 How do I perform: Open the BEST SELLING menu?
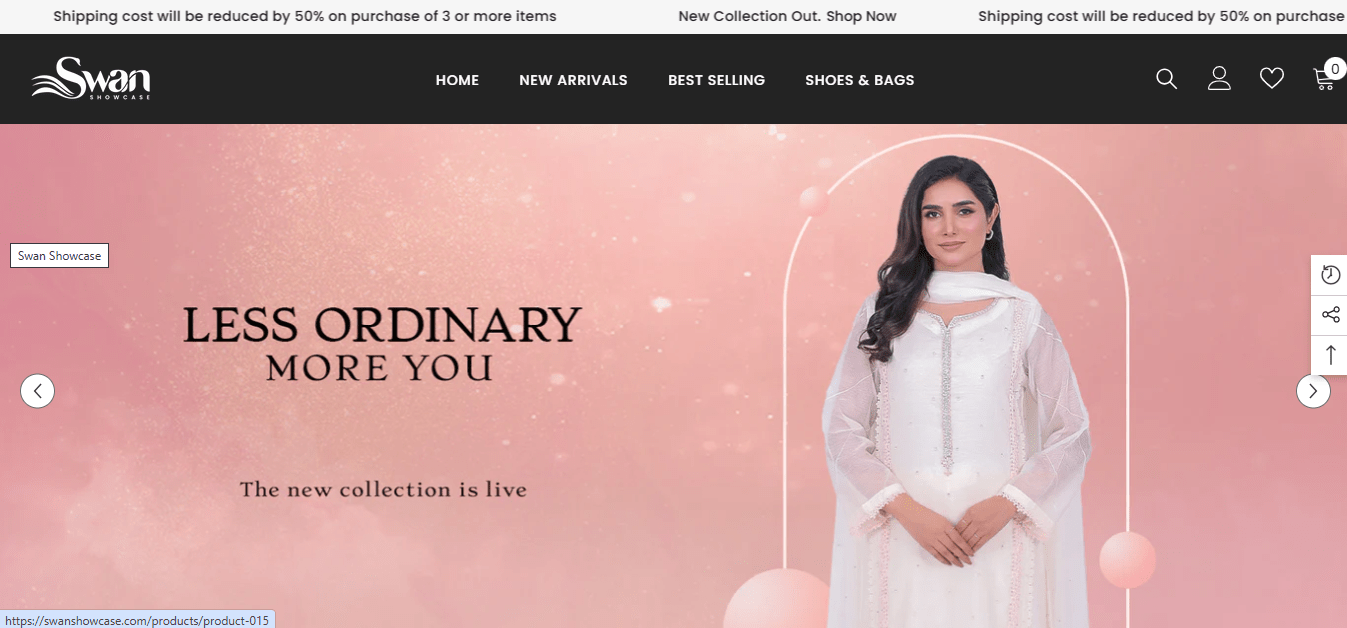click(716, 80)
